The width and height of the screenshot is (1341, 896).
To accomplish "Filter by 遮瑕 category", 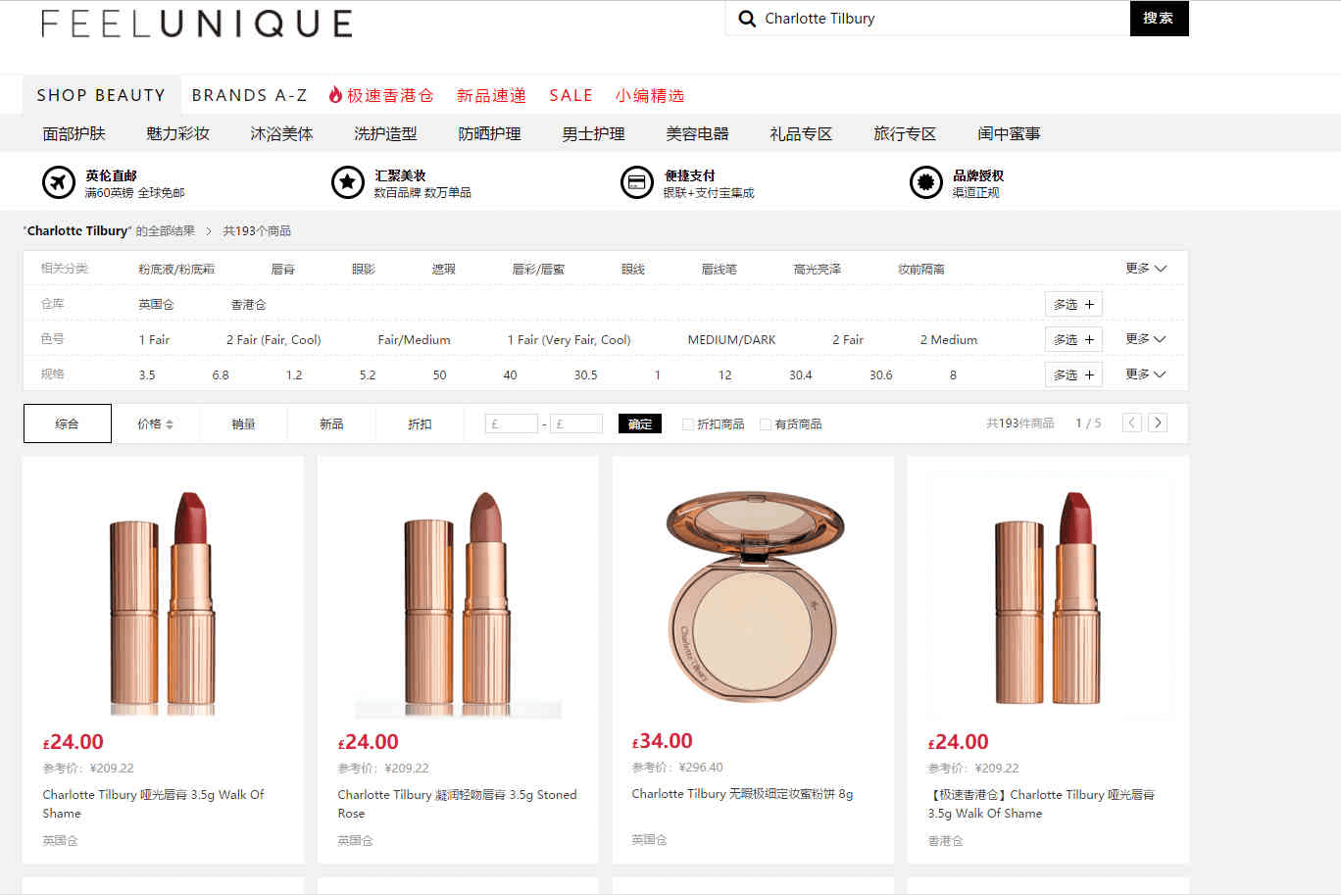I will (444, 269).
